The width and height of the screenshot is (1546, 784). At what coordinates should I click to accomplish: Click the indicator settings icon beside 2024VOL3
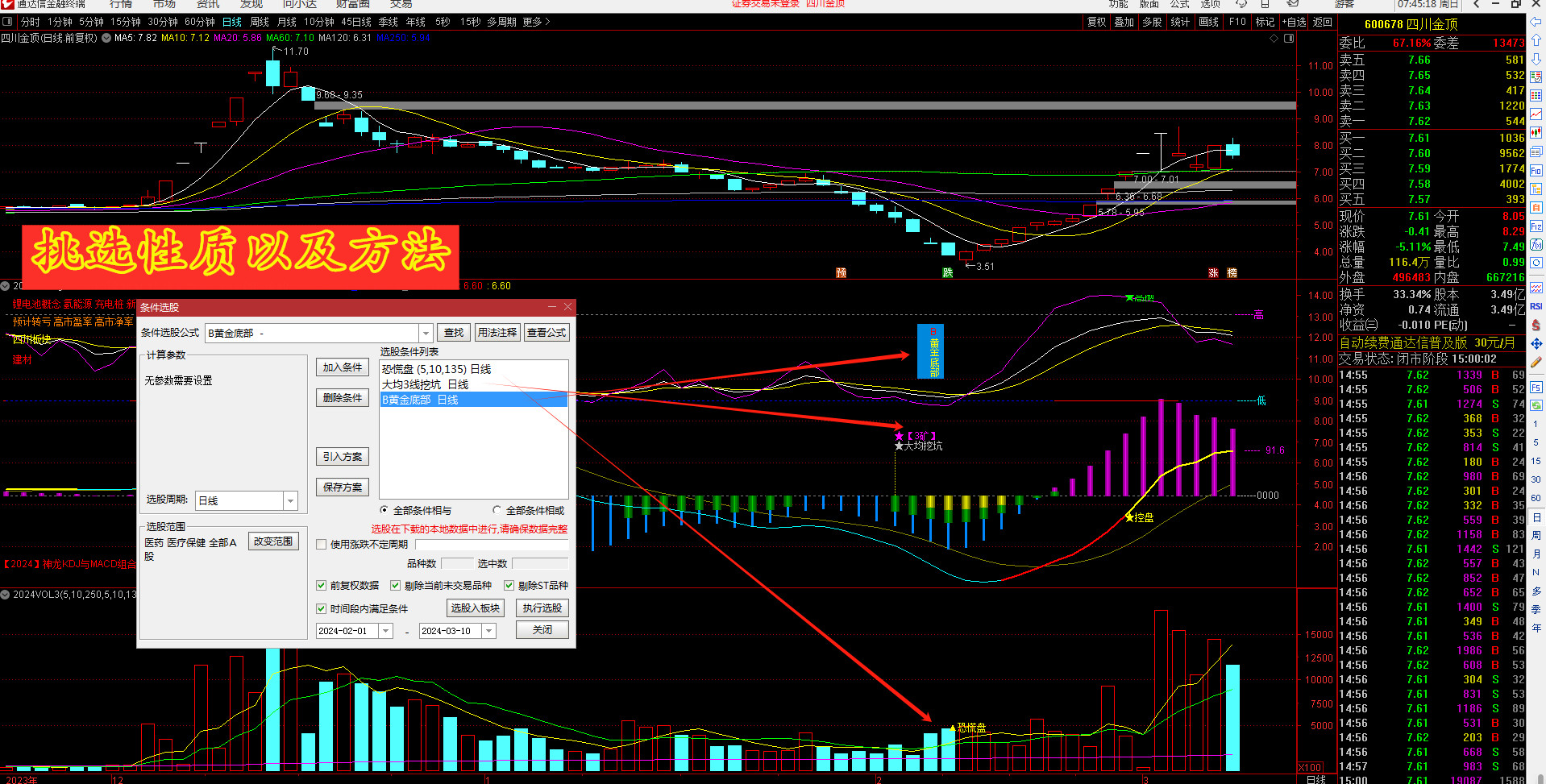pos(6,595)
